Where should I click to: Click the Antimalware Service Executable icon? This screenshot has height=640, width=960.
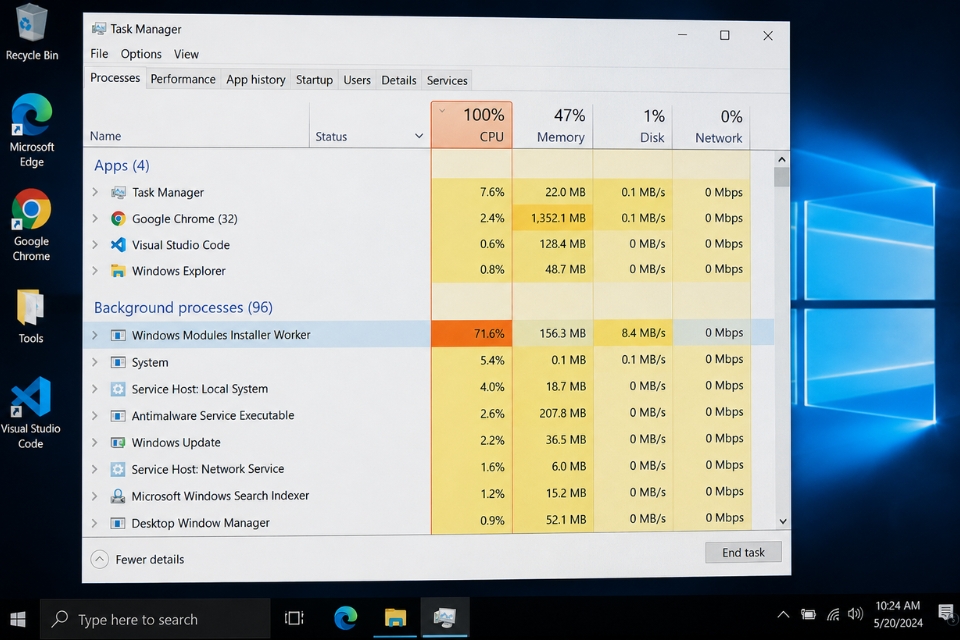118,416
